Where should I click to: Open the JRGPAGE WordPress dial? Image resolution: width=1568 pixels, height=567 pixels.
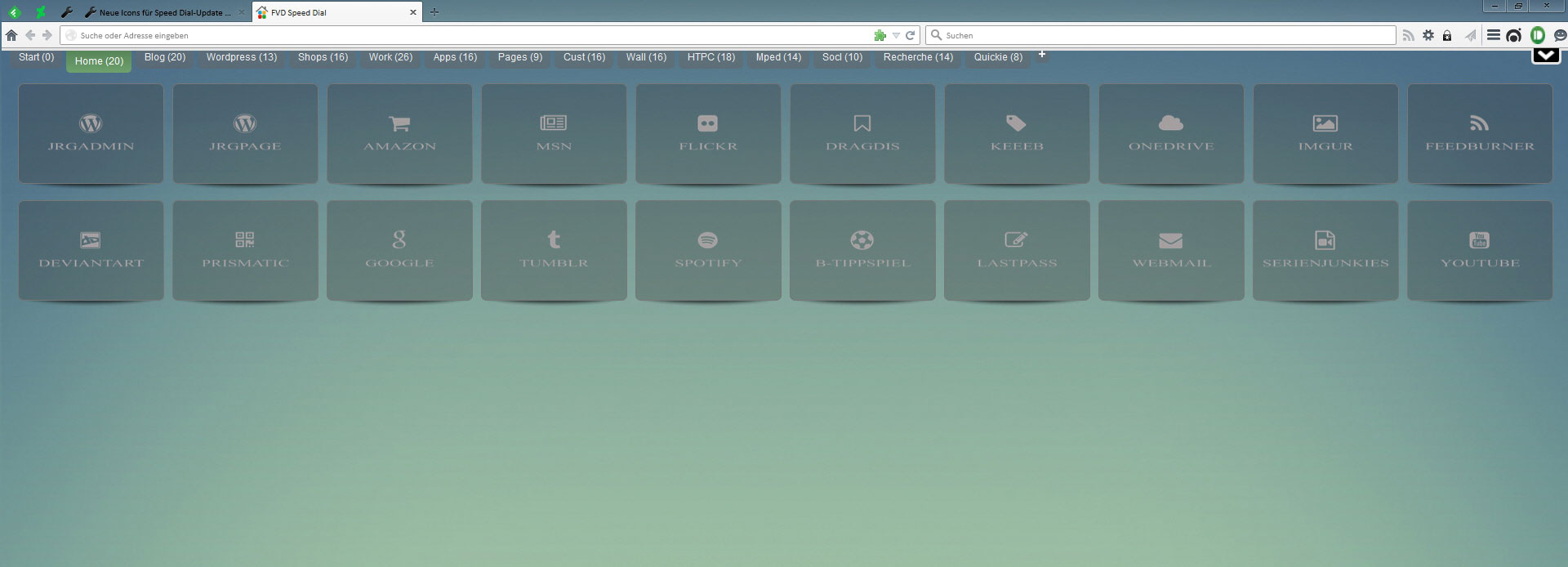click(245, 134)
